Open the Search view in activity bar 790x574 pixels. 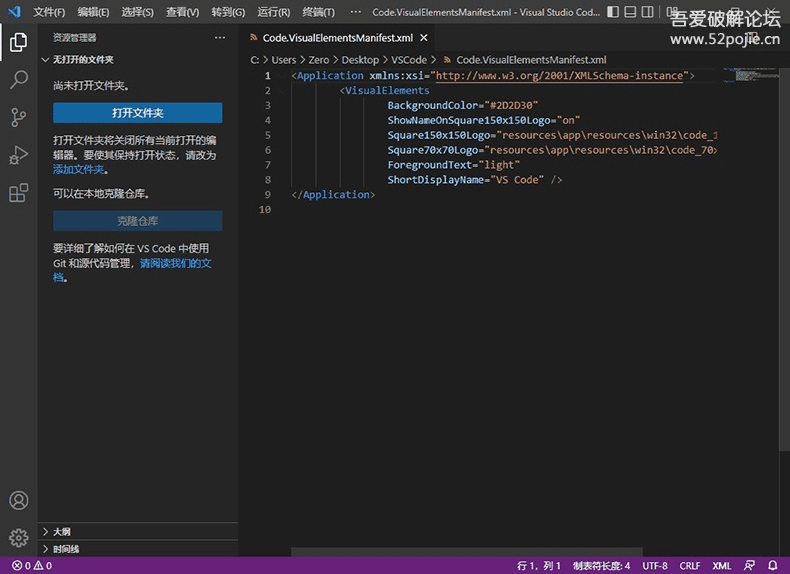pyautogui.click(x=18, y=80)
